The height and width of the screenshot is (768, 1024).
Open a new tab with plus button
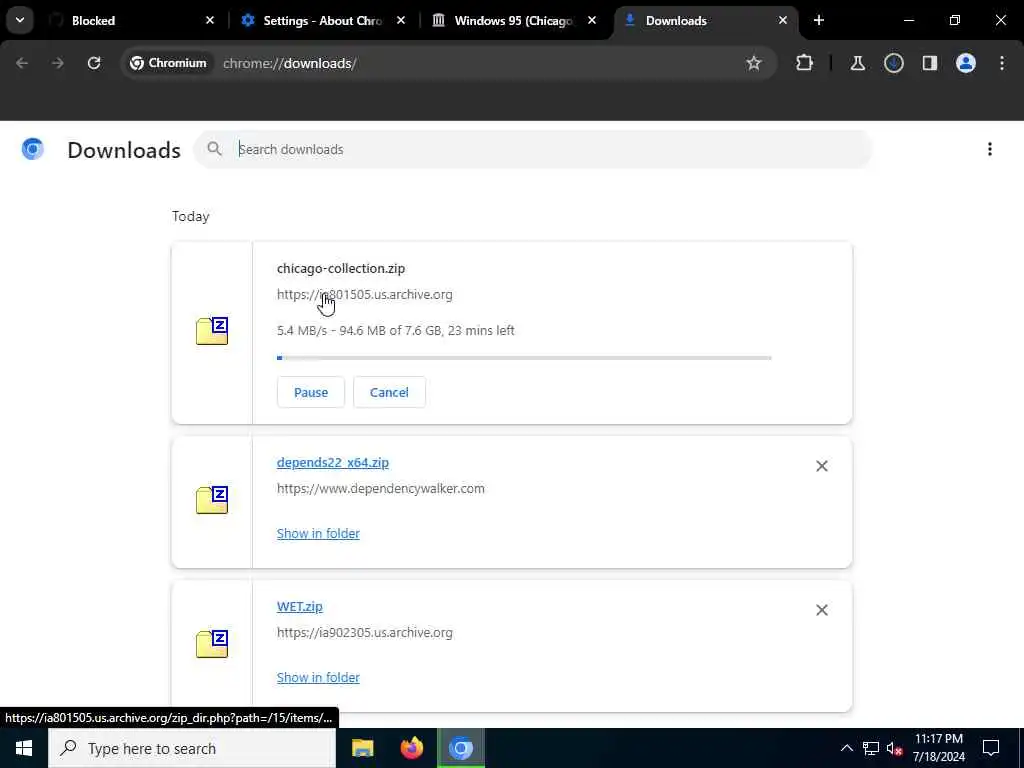(819, 20)
